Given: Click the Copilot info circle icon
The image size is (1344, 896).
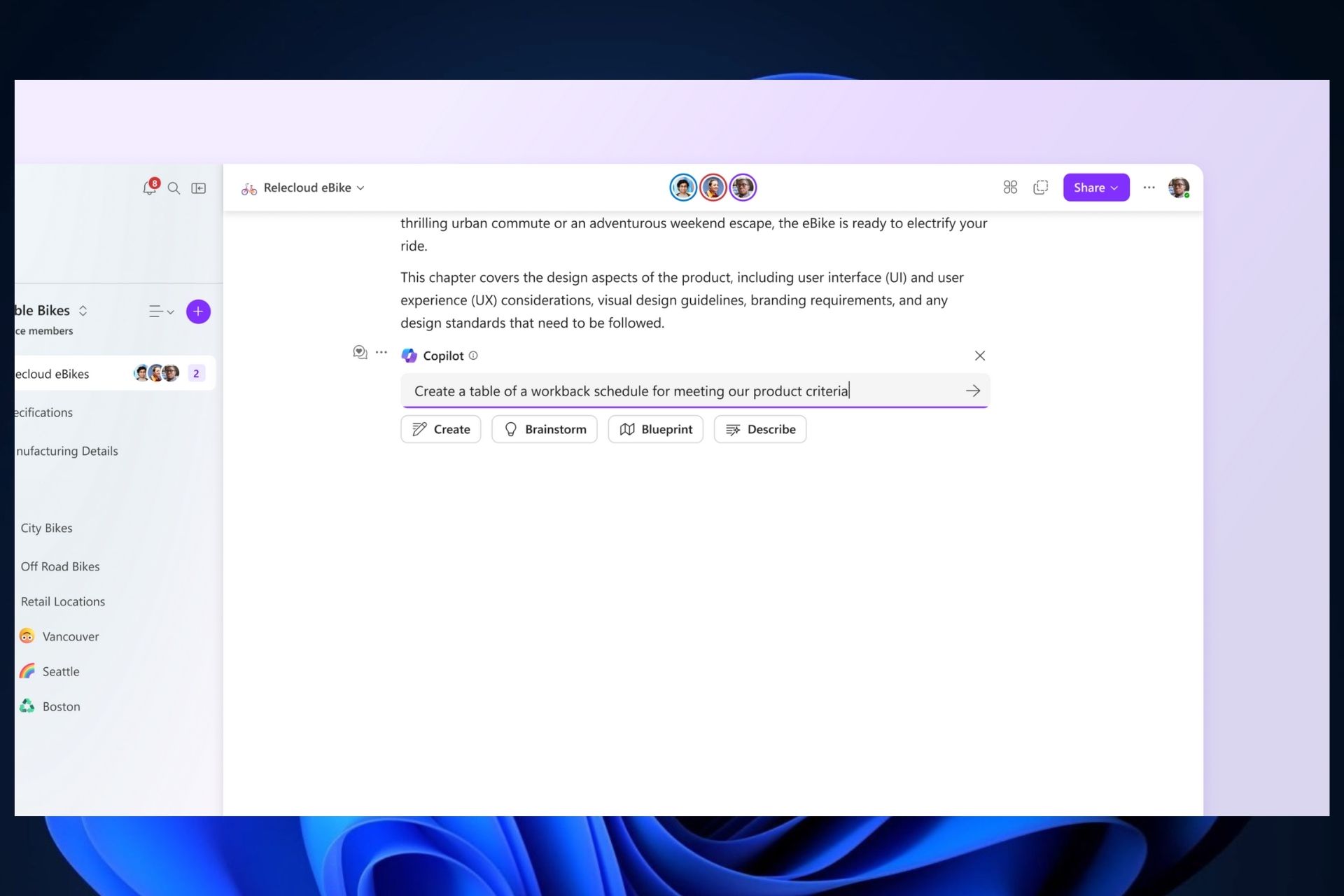Looking at the screenshot, I should tap(473, 356).
